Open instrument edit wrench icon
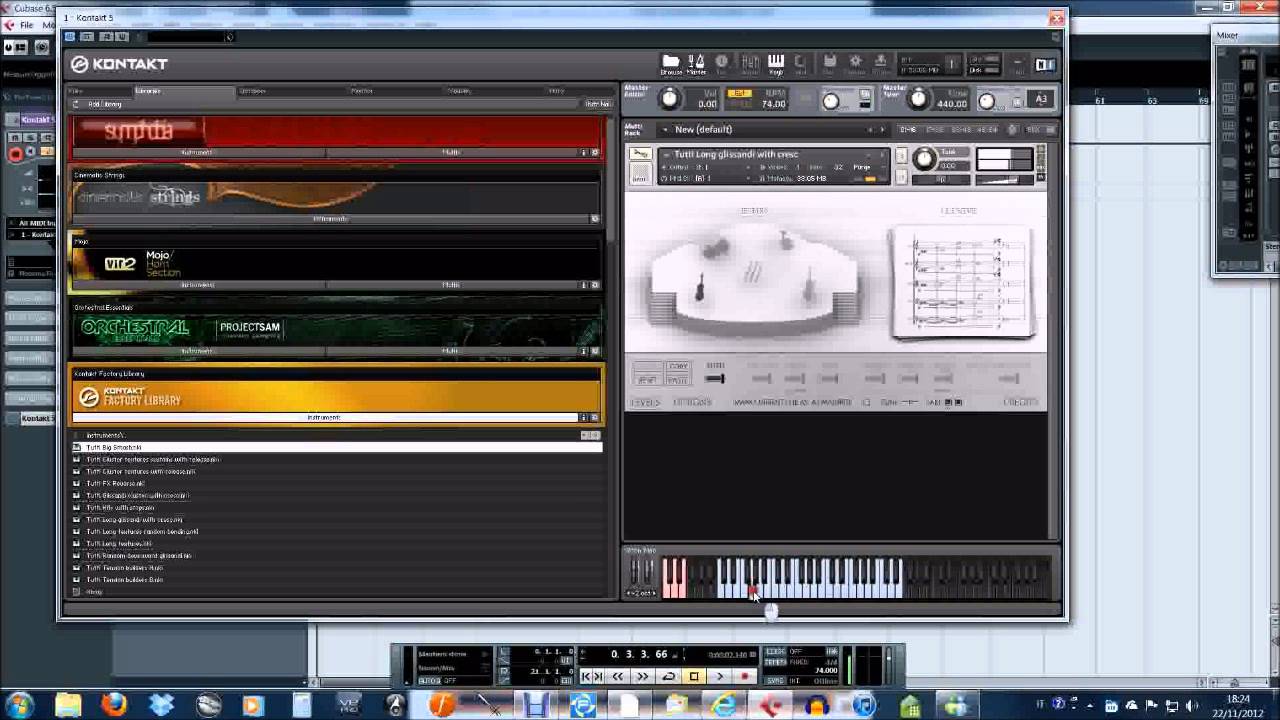This screenshot has width=1280, height=720. tap(640, 155)
